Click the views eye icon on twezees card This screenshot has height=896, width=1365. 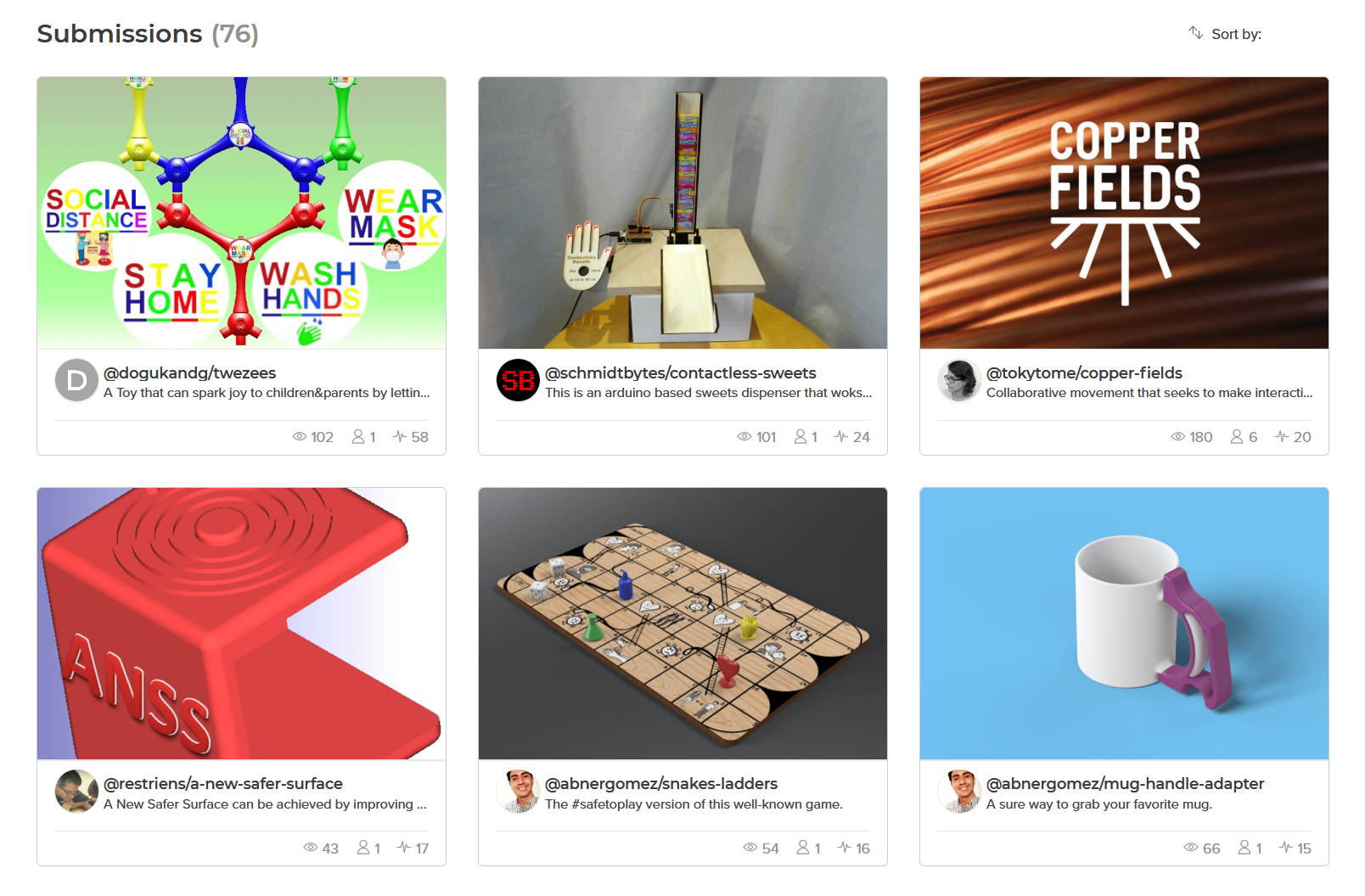[299, 437]
